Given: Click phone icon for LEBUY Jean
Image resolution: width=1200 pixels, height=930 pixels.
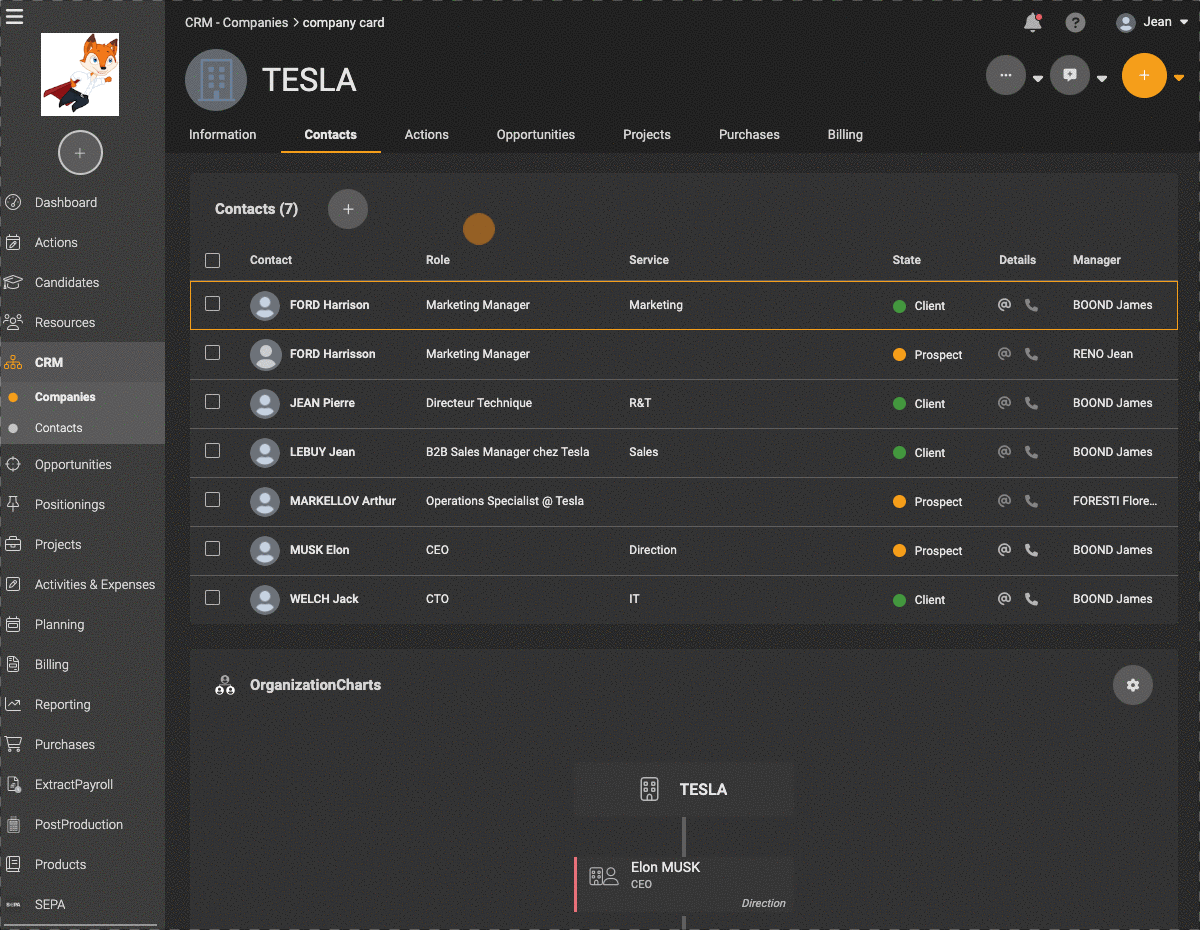Looking at the screenshot, I should pos(1031,452).
